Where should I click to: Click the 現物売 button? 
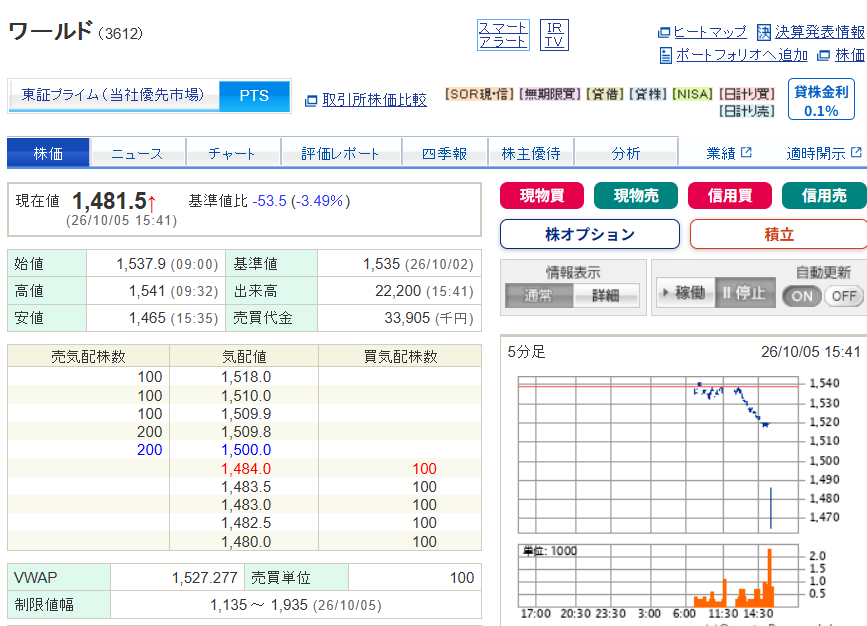636,196
